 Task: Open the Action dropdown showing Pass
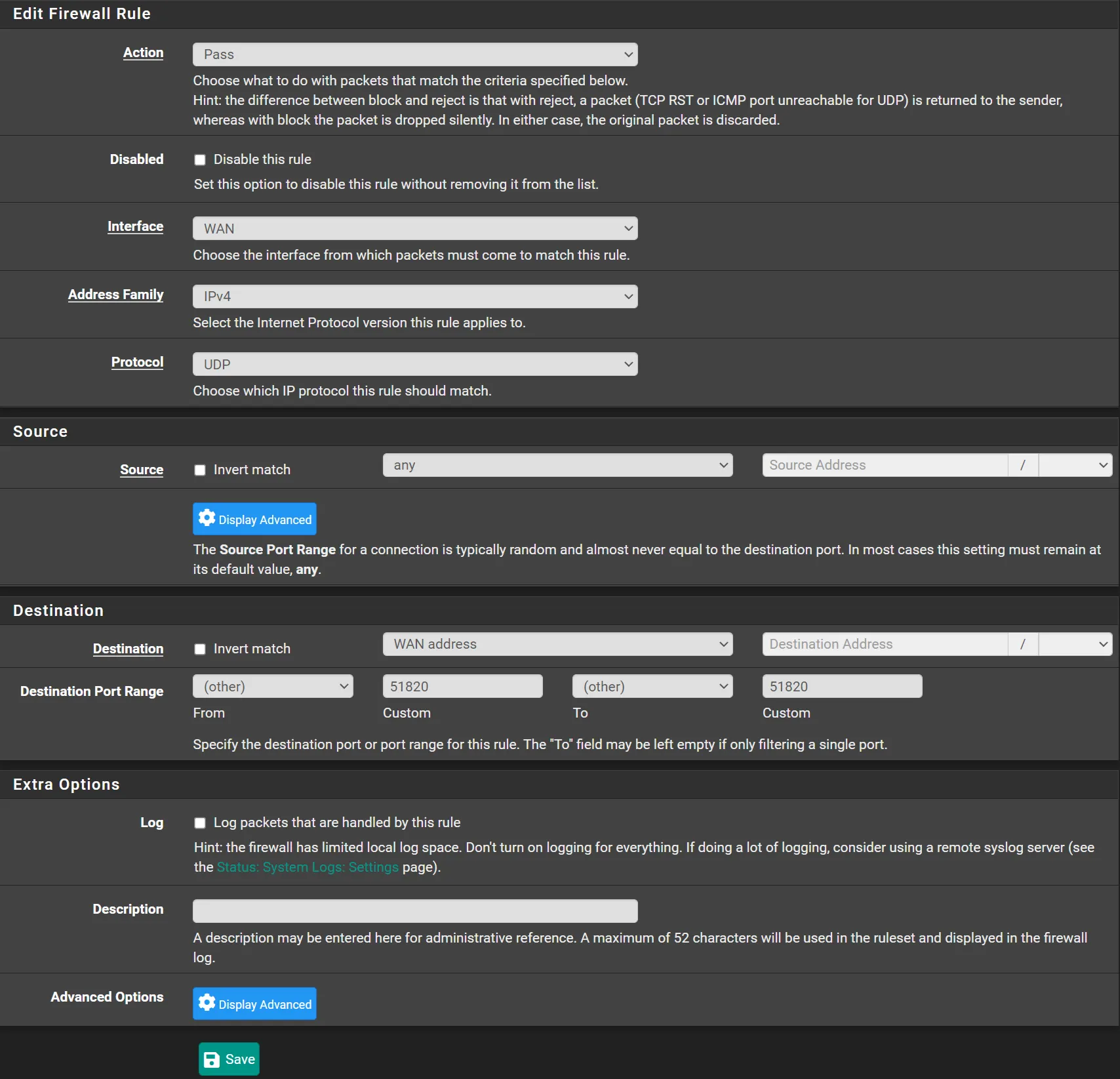click(414, 54)
